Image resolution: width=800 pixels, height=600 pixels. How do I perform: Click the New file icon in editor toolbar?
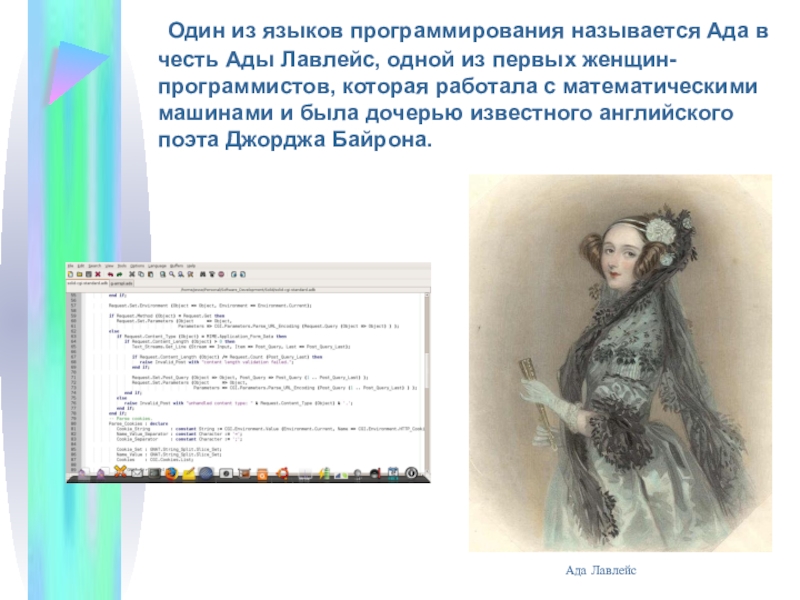[70, 274]
